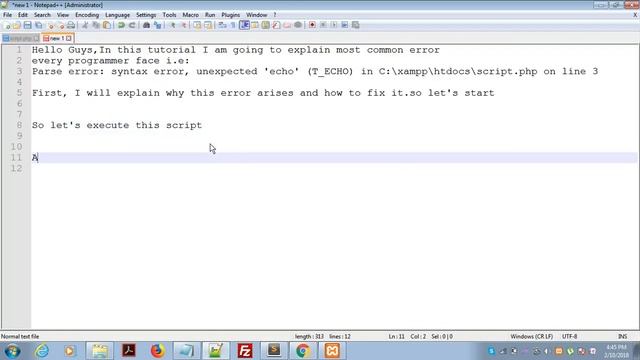The height and width of the screenshot is (360, 640).
Task: Click the Zoom In toolbar icon
Action: (x=173, y=25)
